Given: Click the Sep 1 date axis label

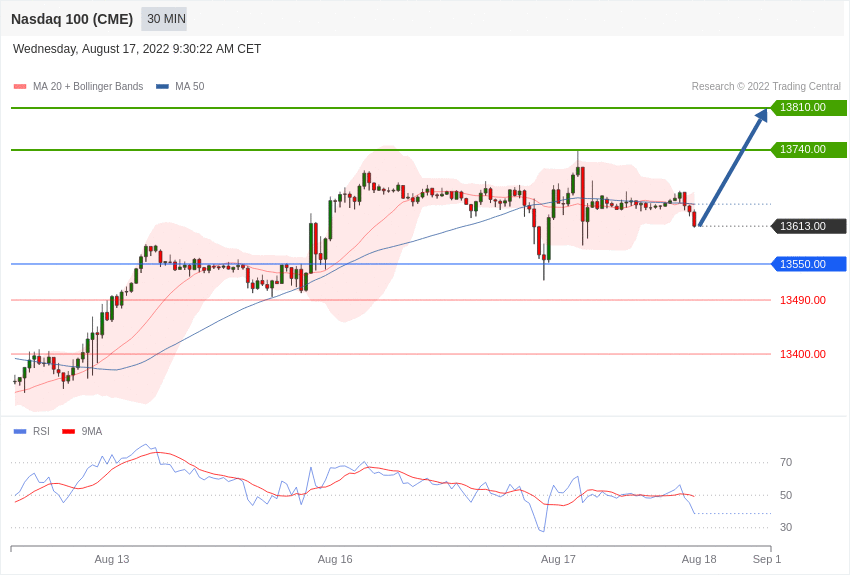Looking at the screenshot, I should pyautogui.click(x=767, y=559).
